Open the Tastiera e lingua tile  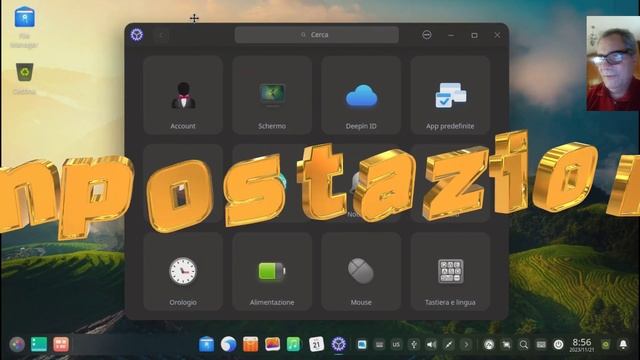tap(450, 272)
